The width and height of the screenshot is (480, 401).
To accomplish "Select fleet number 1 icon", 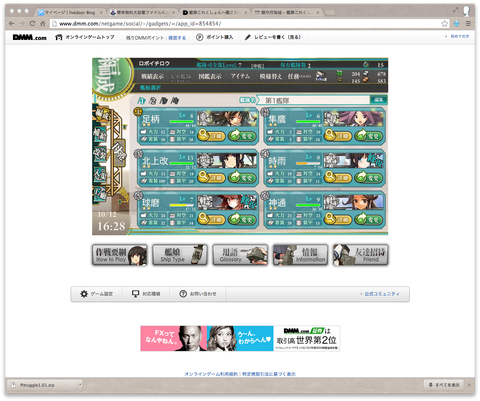I will pos(141,100).
